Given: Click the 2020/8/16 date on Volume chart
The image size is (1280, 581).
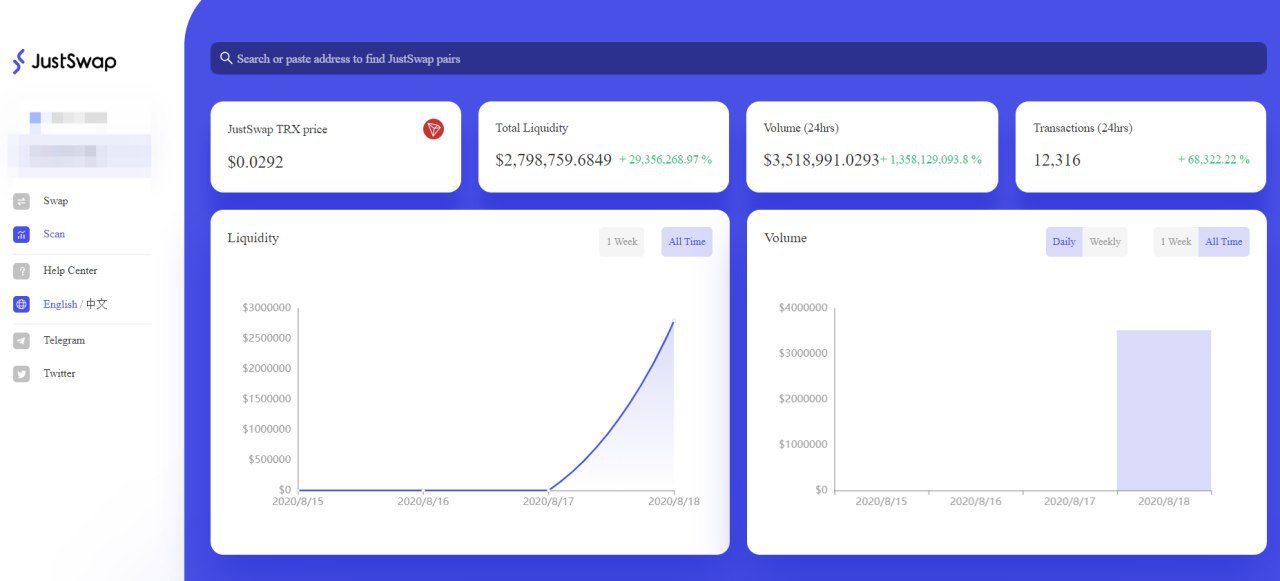Looking at the screenshot, I should (975, 501).
